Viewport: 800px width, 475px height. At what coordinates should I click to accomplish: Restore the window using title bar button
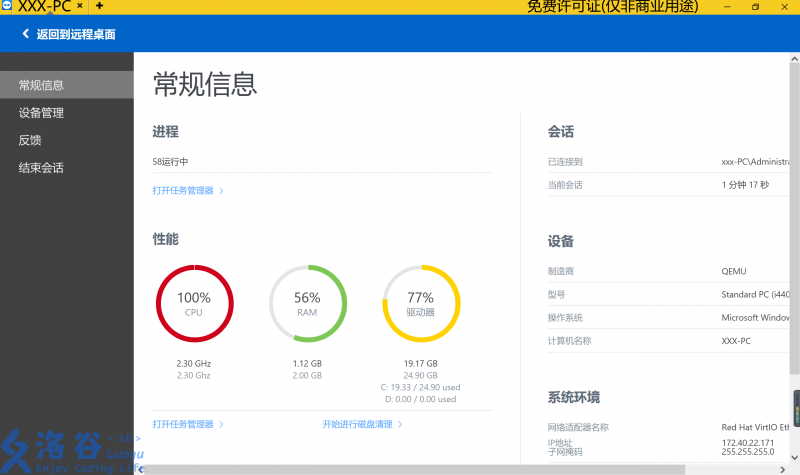[756, 7]
